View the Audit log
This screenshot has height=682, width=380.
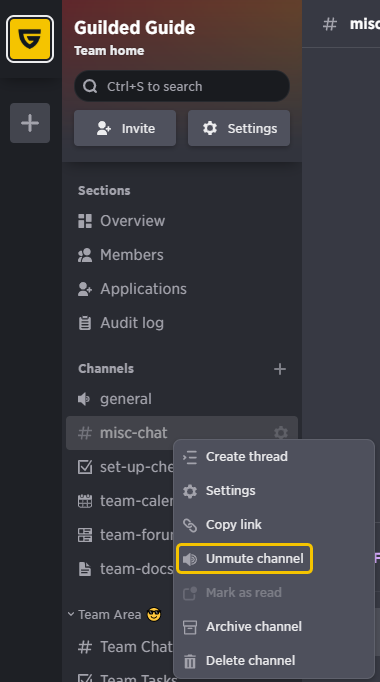coord(182,323)
